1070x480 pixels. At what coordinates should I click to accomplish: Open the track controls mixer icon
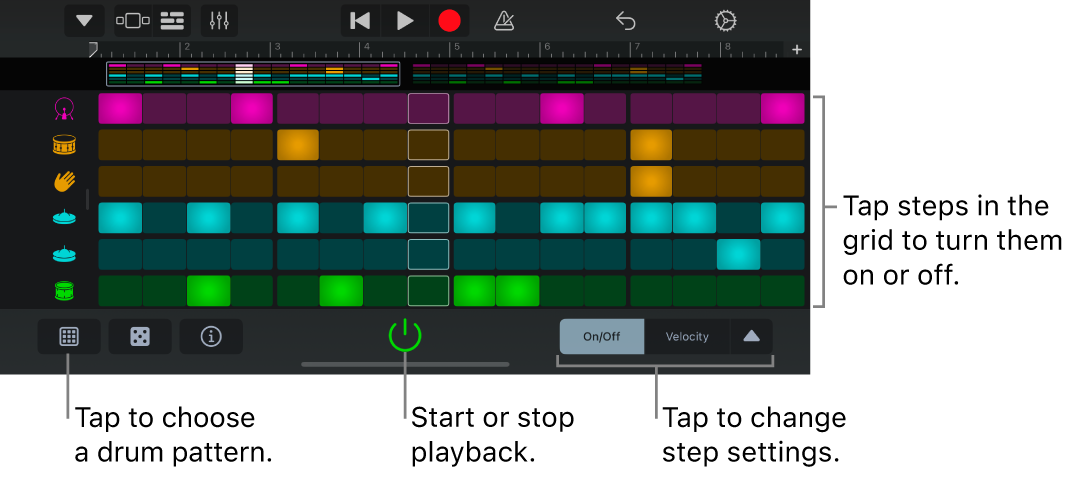coord(219,20)
